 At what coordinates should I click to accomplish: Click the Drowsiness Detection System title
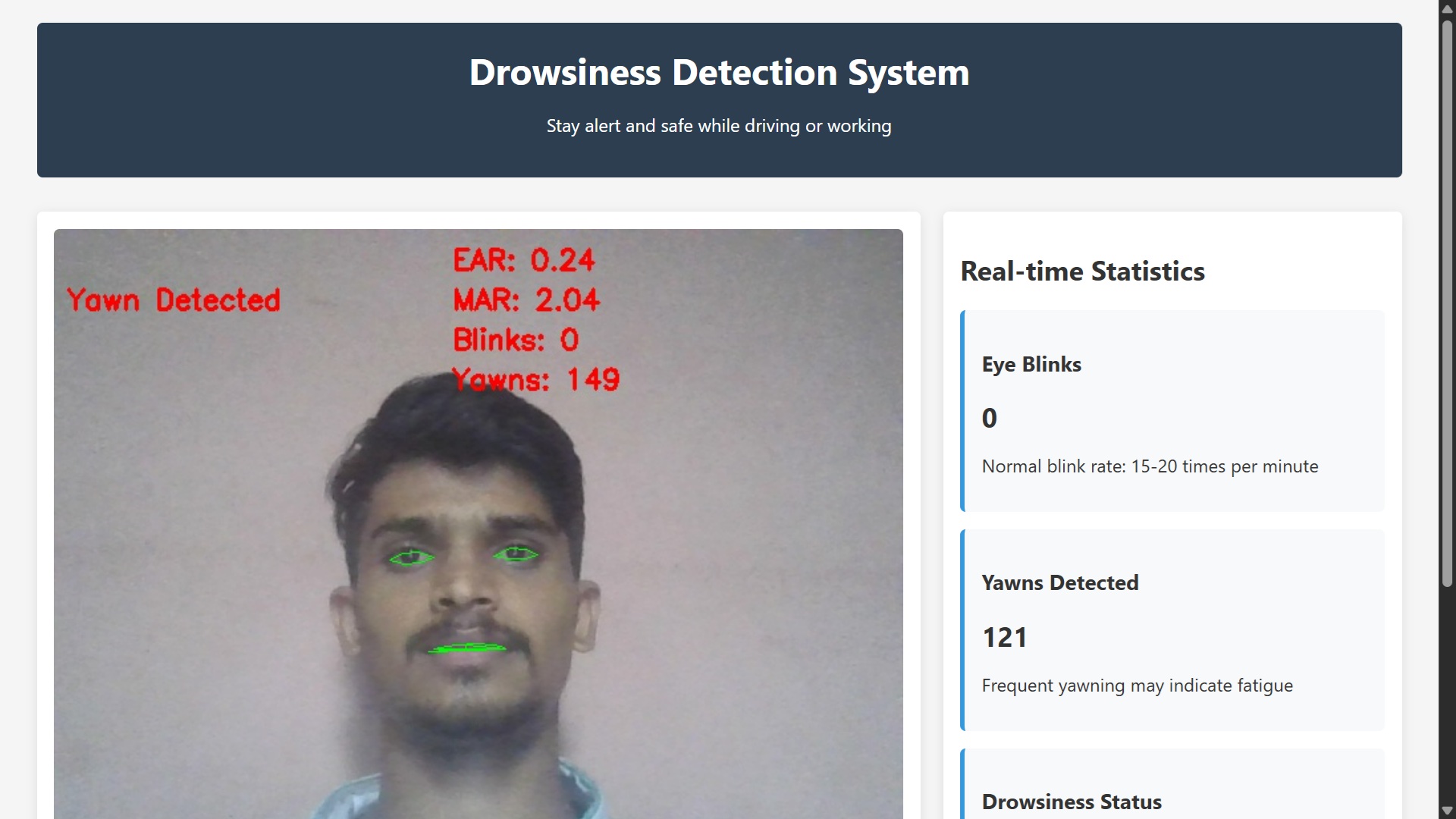[718, 72]
